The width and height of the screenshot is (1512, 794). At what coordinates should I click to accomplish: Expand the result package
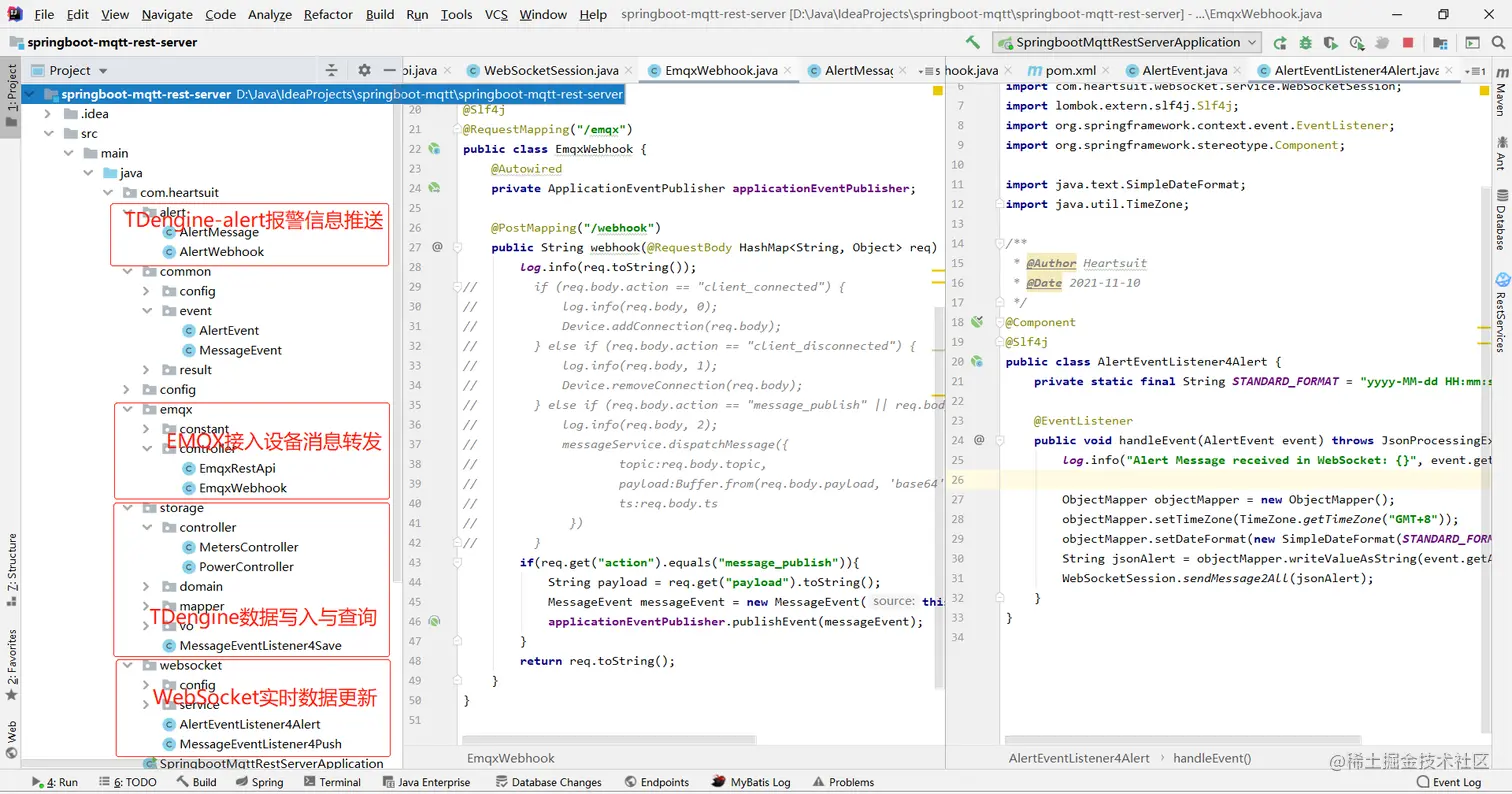click(147, 370)
